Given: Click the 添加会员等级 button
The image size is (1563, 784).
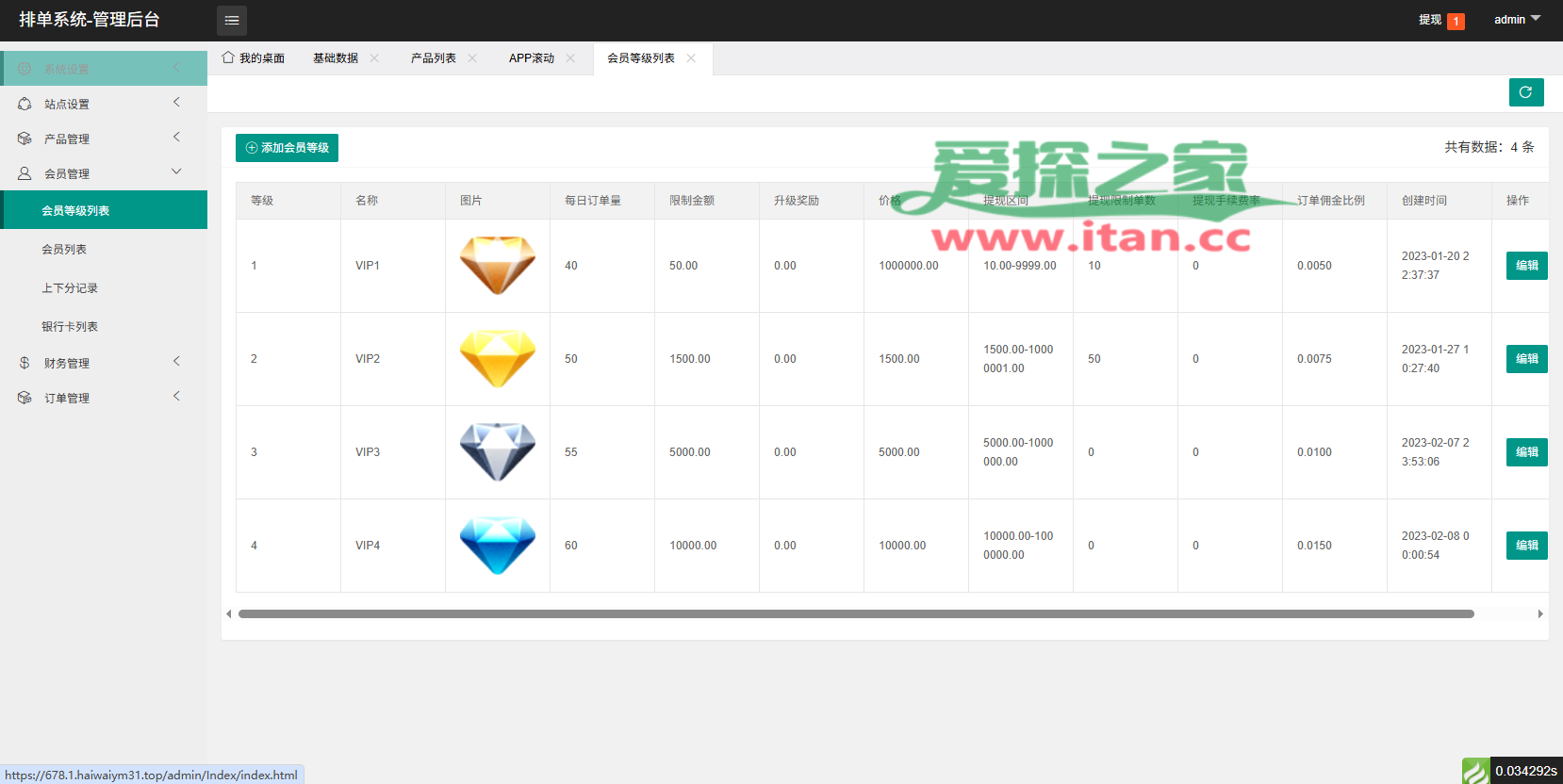Looking at the screenshot, I should (x=287, y=148).
